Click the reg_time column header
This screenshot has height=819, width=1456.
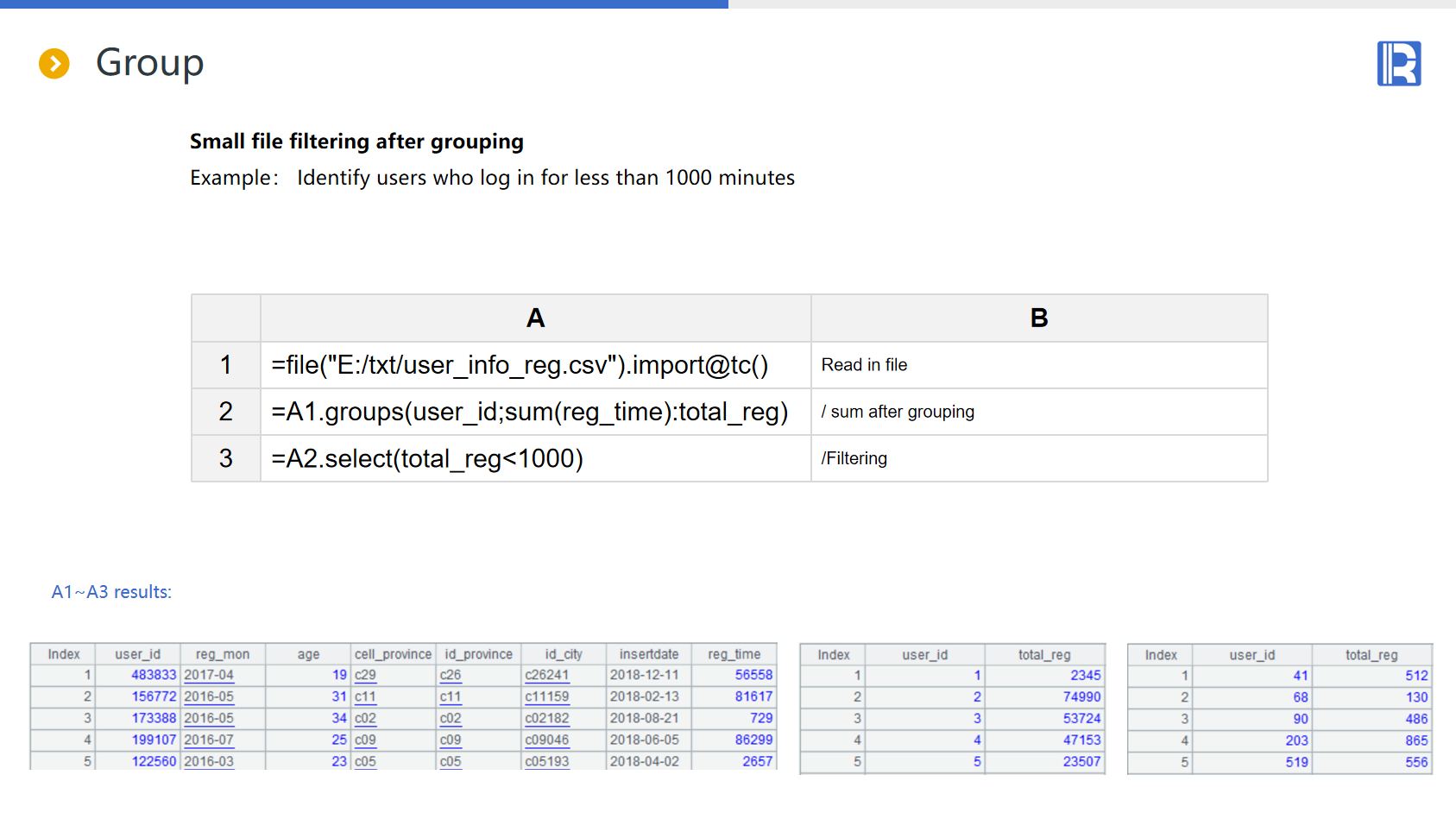pos(734,654)
